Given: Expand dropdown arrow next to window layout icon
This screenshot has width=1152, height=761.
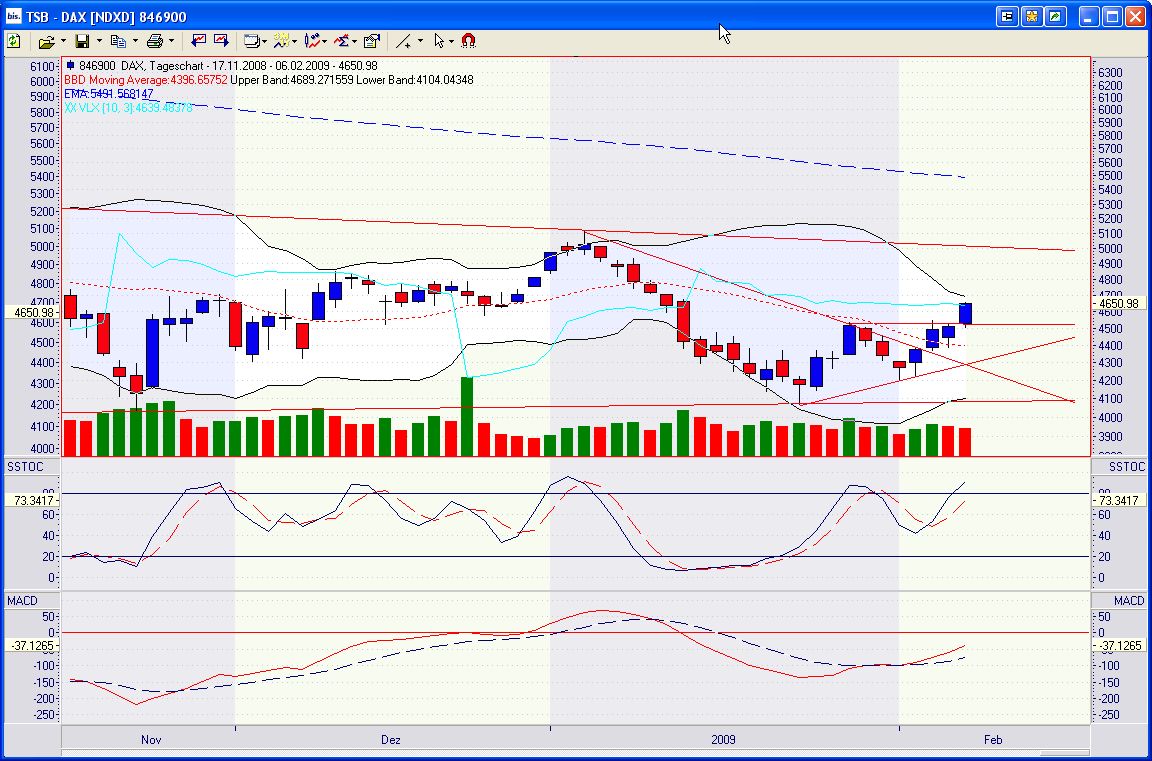Looking at the screenshot, I should pos(266,41).
